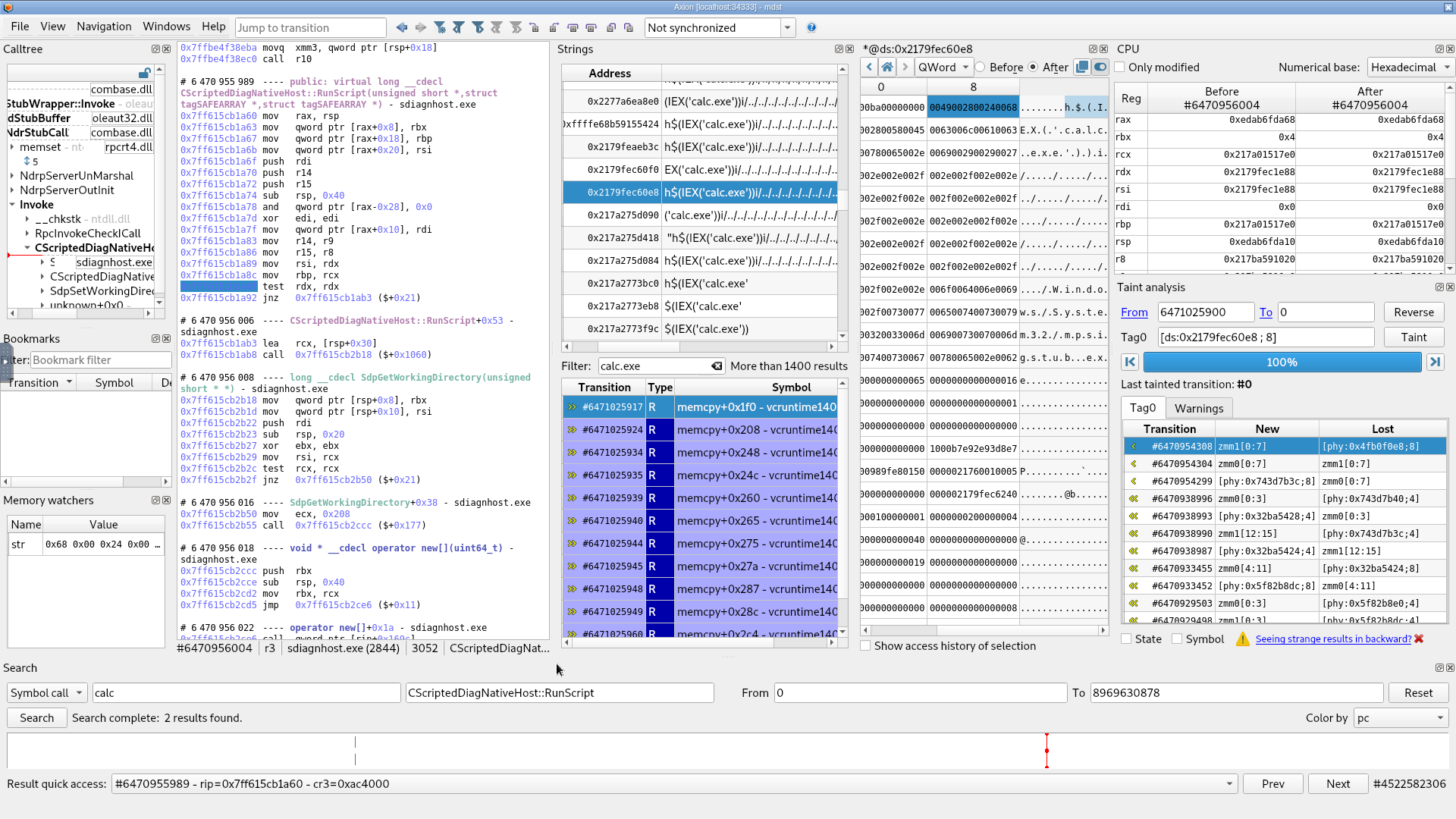Viewport: 1456px width, 819px height.
Task: Open the Numerical base Hexadecimal dropdown
Action: (1410, 67)
